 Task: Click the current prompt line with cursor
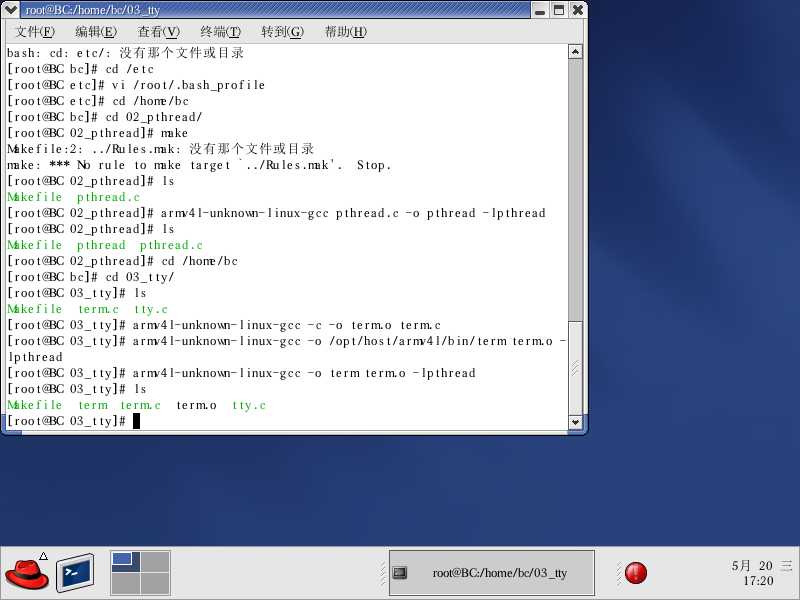73,421
